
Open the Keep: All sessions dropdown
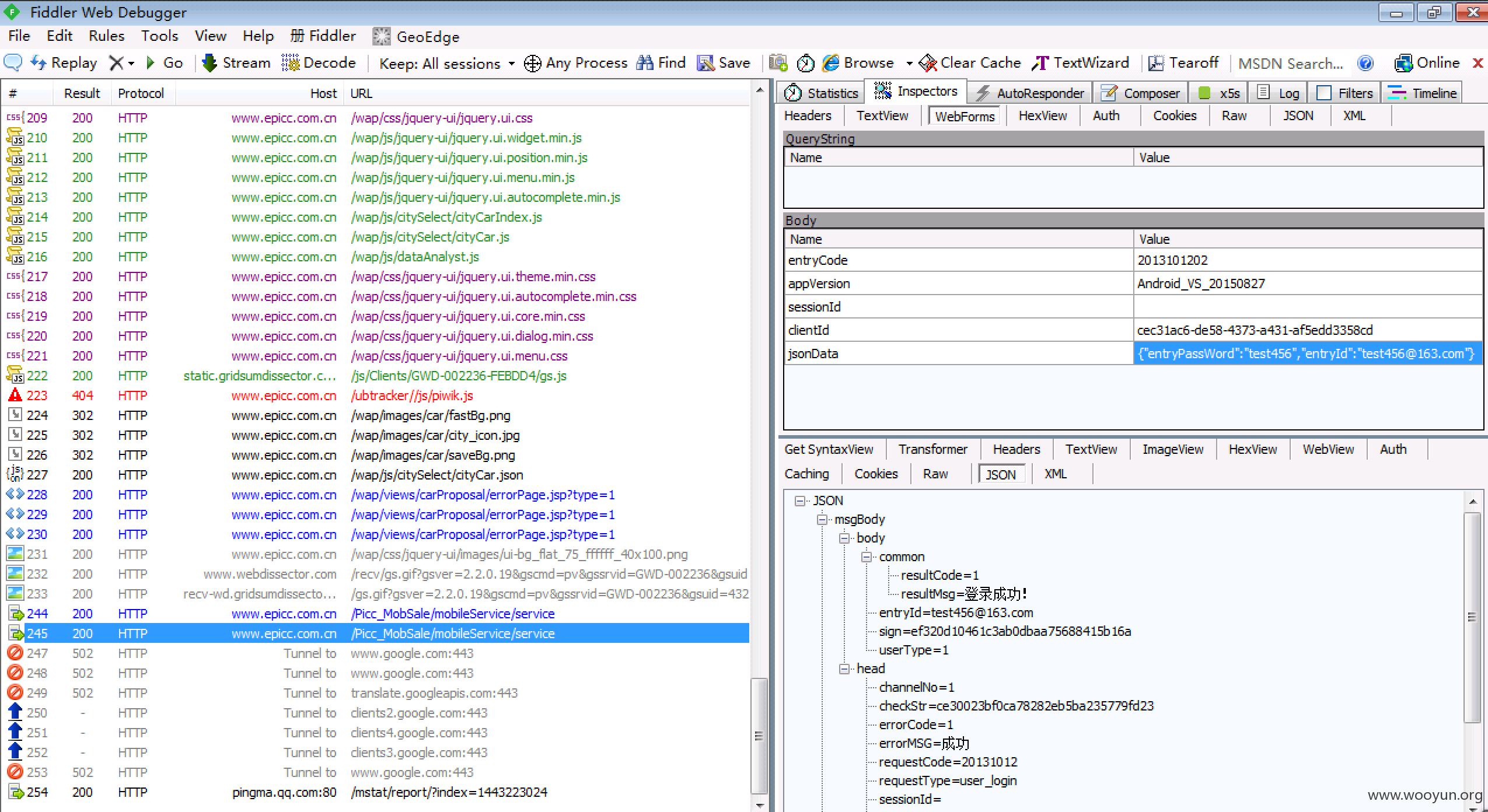[x=446, y=63]
